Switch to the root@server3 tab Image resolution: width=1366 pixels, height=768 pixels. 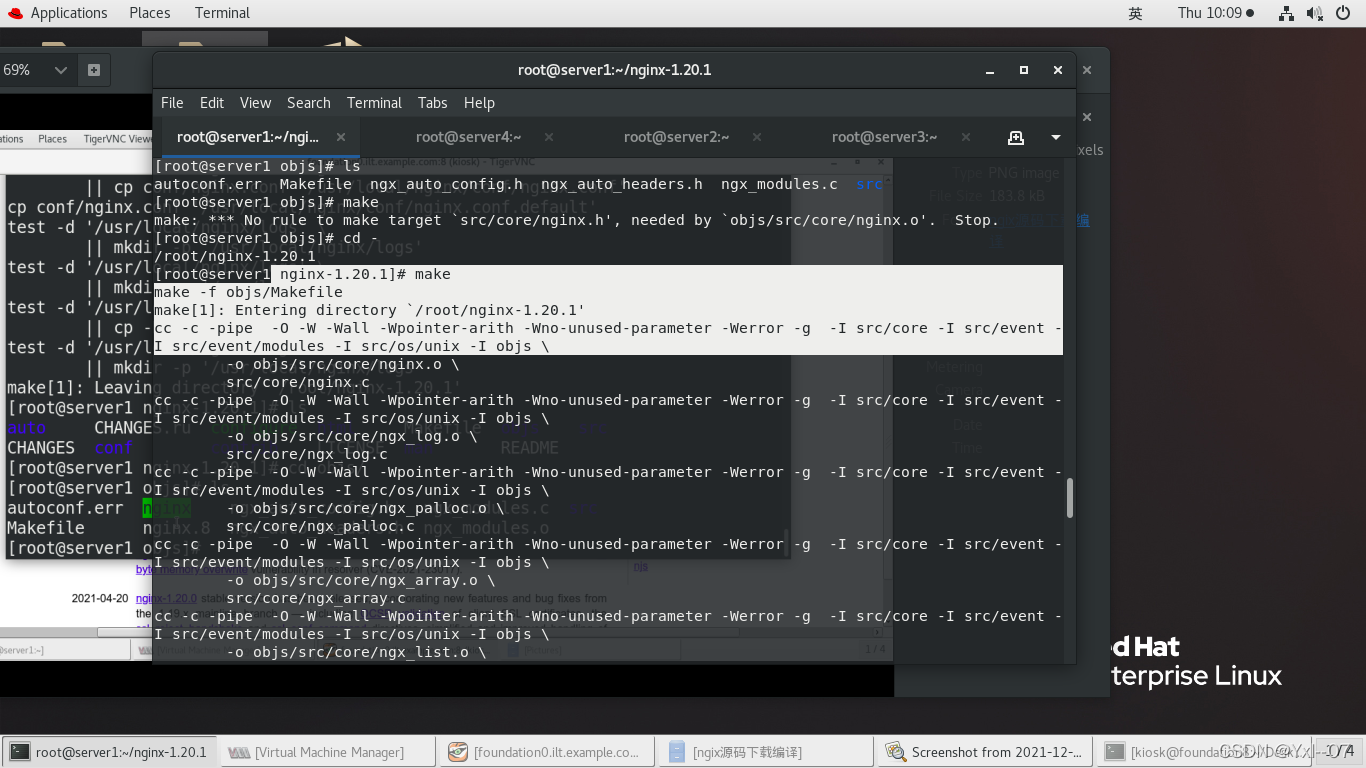click(x=885, y=137)
